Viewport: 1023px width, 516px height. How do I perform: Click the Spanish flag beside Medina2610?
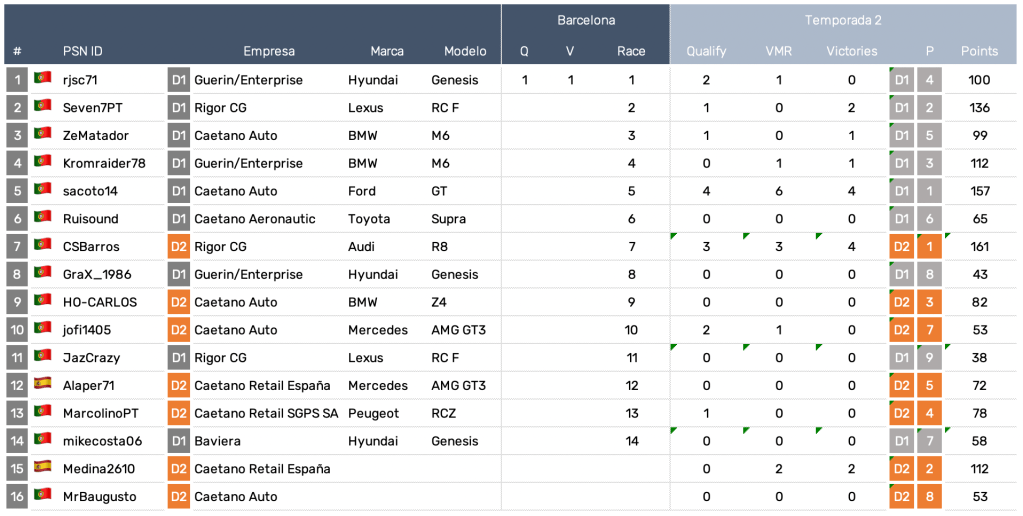click(43, 468)
